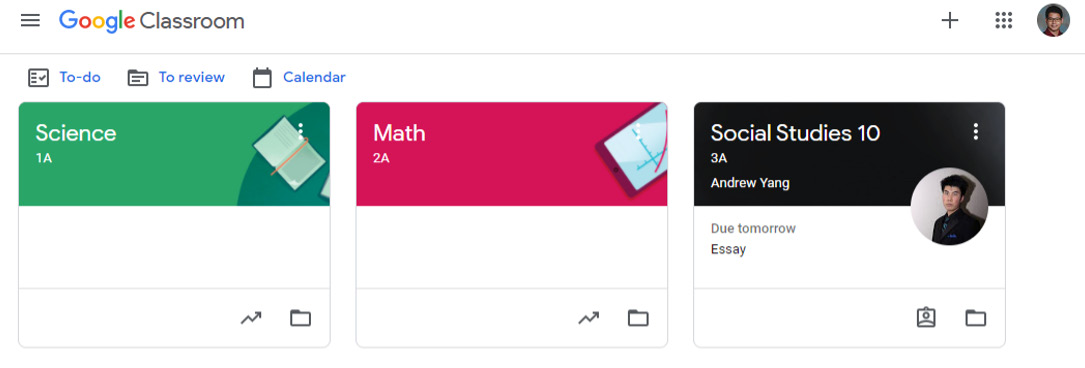Open the Science class title link
1085x368 pixels.
point(76,133)
